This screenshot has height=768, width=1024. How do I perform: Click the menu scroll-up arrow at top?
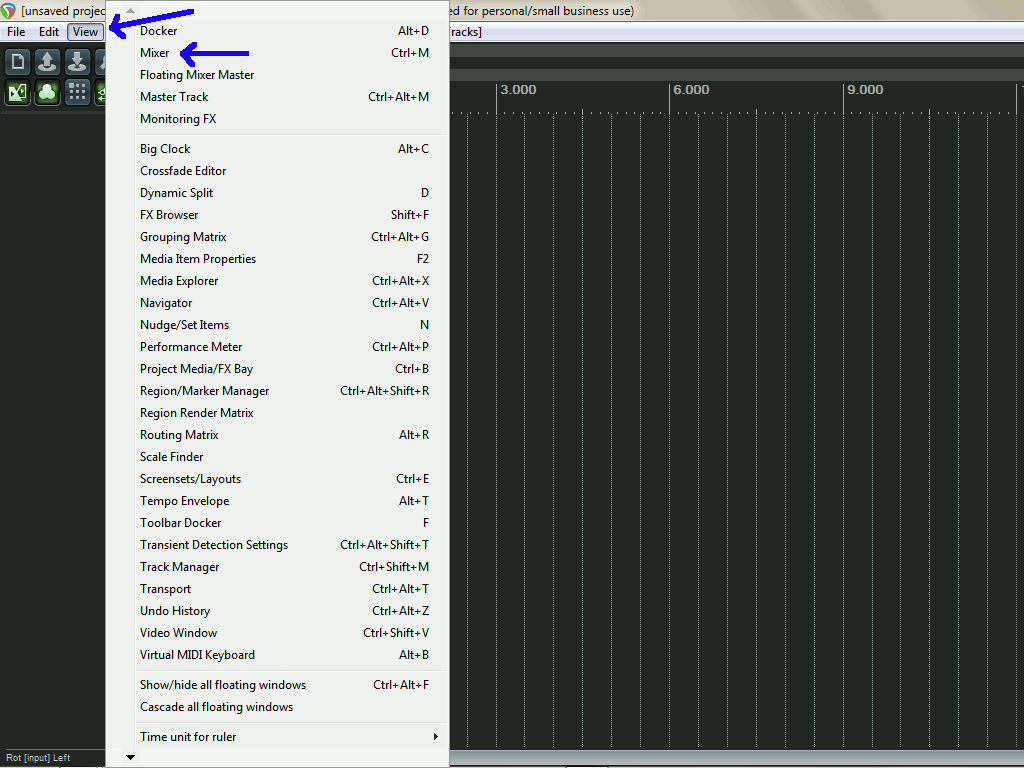130,10
